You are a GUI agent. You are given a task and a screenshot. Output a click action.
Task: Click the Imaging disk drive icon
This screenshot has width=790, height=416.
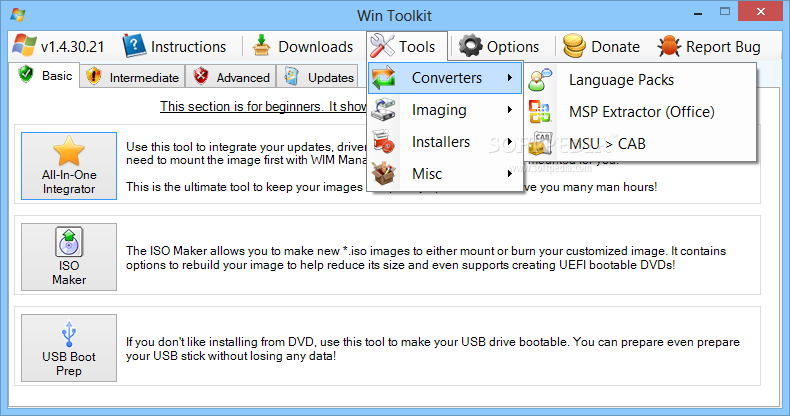click(x=383, y=109)
